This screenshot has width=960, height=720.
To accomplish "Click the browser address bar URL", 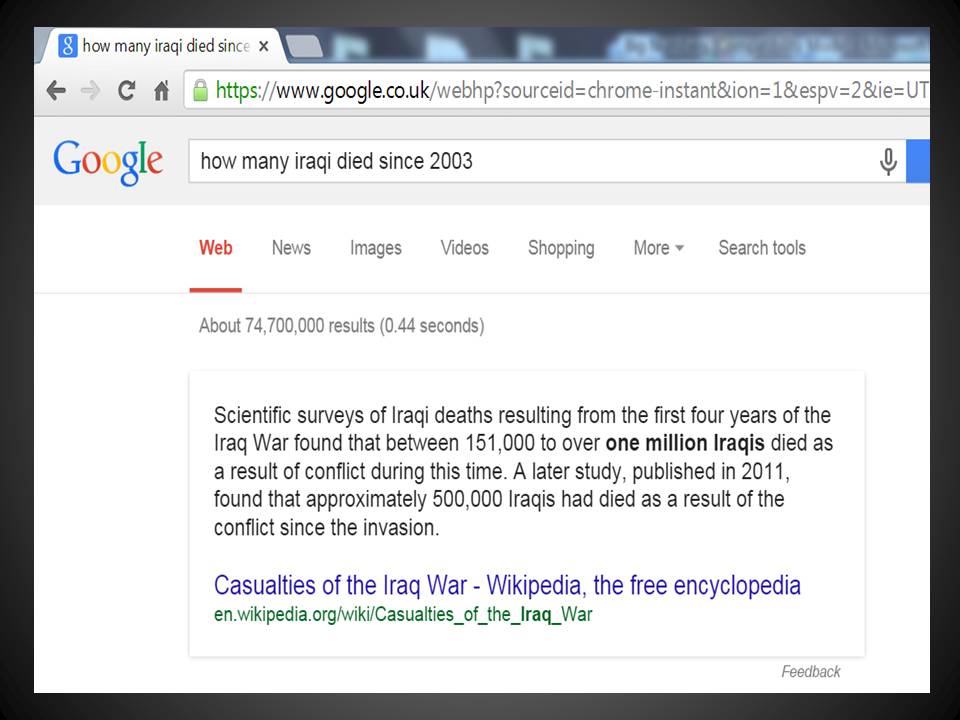I will coord(570,91).
